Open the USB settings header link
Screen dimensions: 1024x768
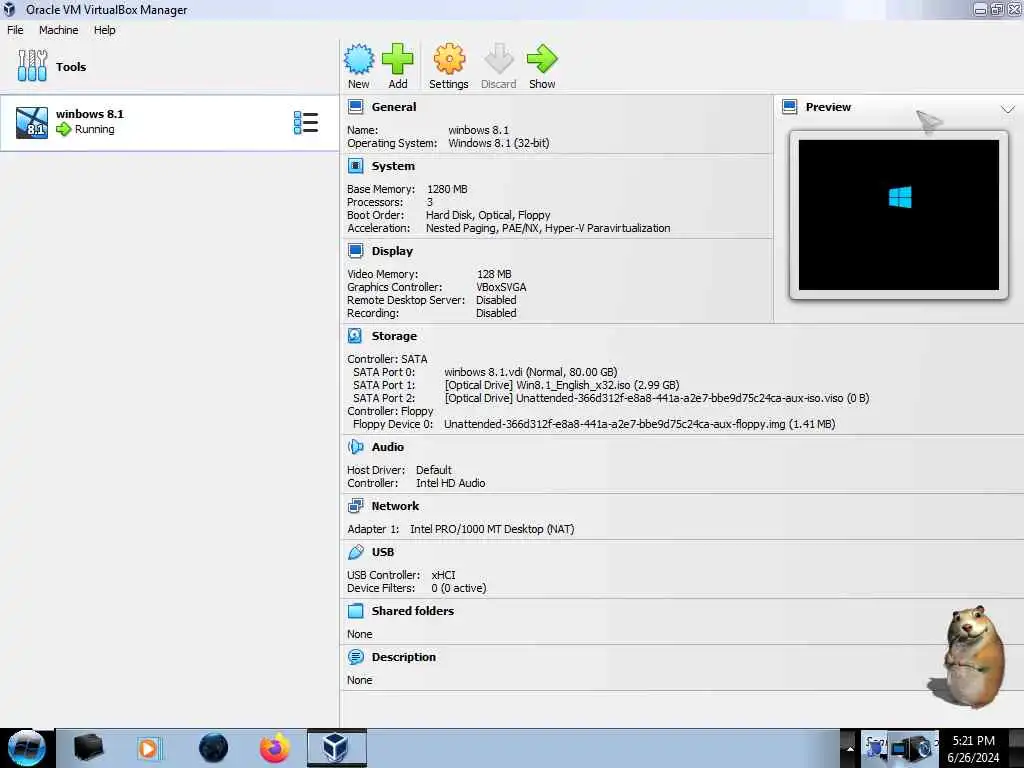pos(383,552)
